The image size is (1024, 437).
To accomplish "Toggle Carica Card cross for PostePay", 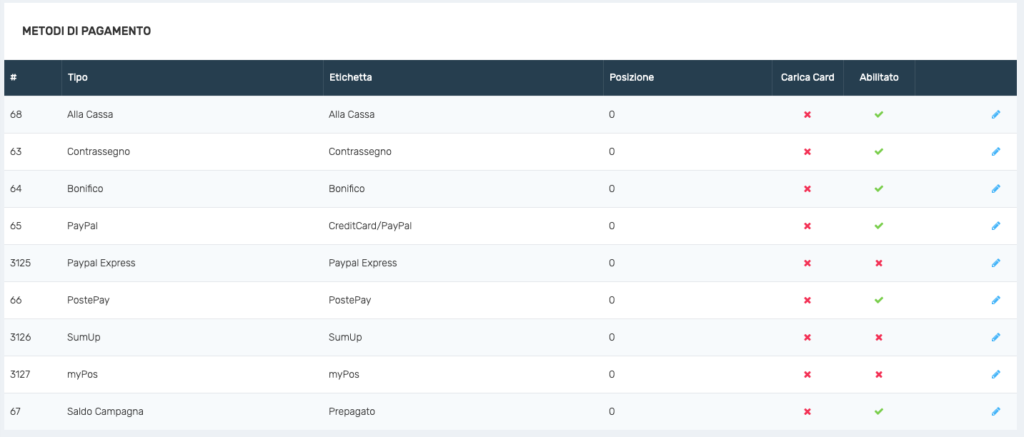I will (x=807, y=300).
